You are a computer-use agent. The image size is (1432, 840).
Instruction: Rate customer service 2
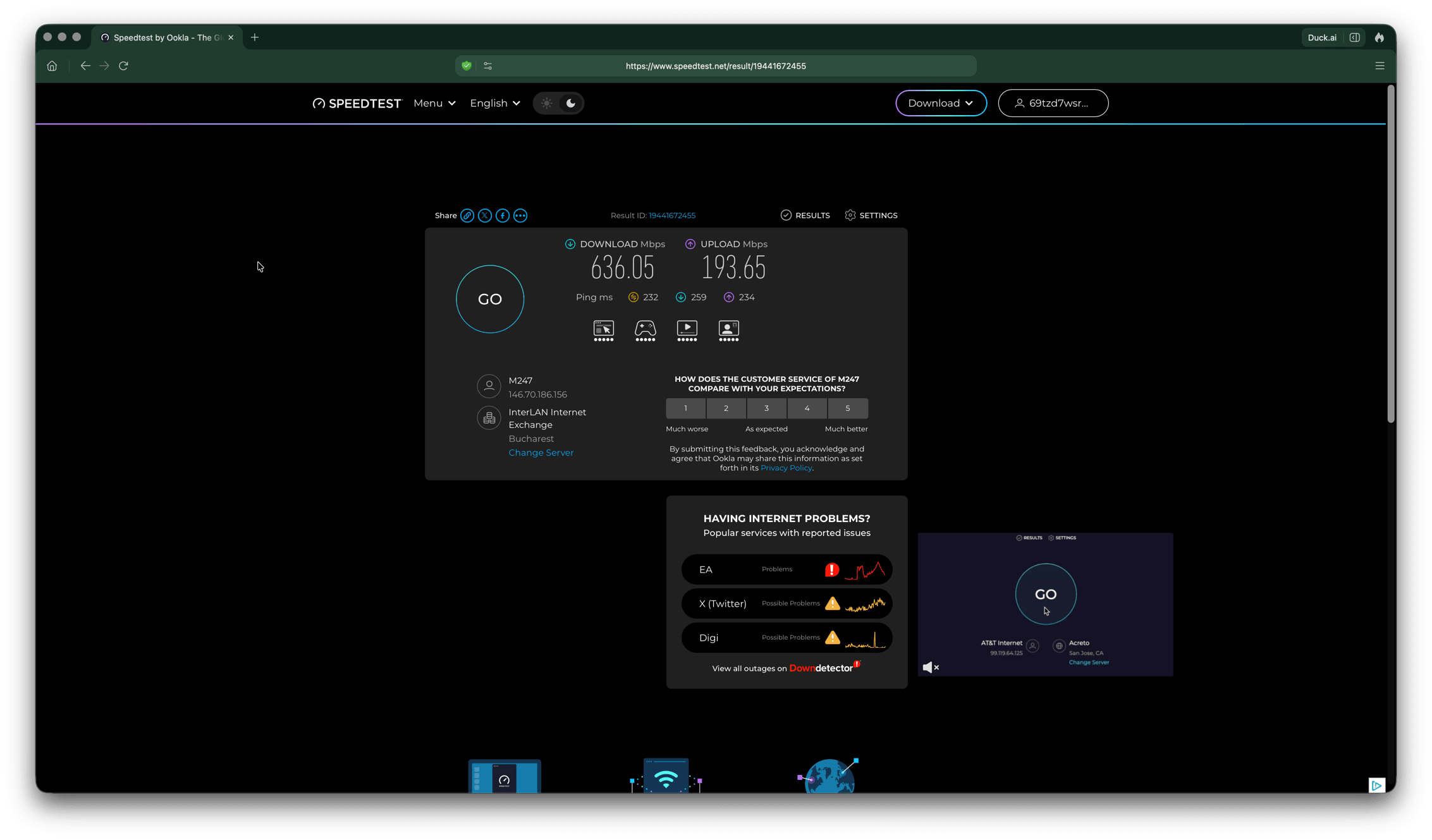click(726, 408)
